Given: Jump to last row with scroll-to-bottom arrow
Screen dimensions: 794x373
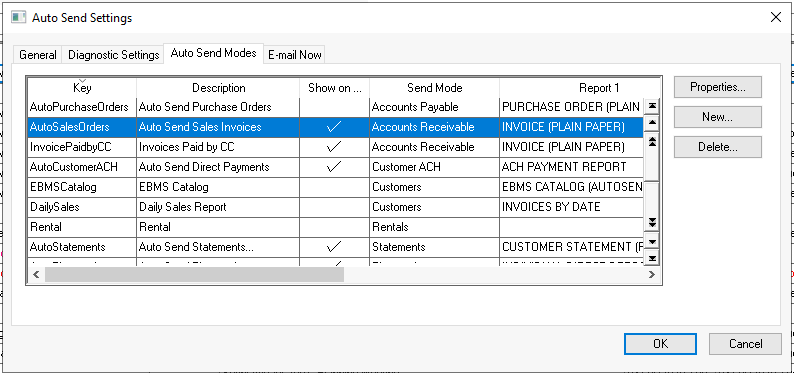Looking at the screenshot, I should pos(652,258).
